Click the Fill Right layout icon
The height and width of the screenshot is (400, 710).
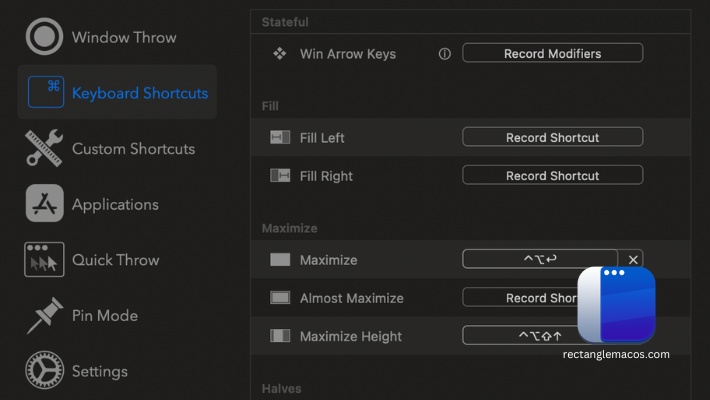280,175
